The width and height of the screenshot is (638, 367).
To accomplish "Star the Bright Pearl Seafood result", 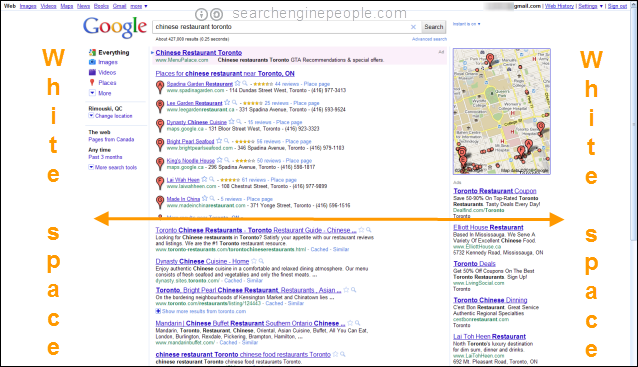I will click(x=219, y=141).
